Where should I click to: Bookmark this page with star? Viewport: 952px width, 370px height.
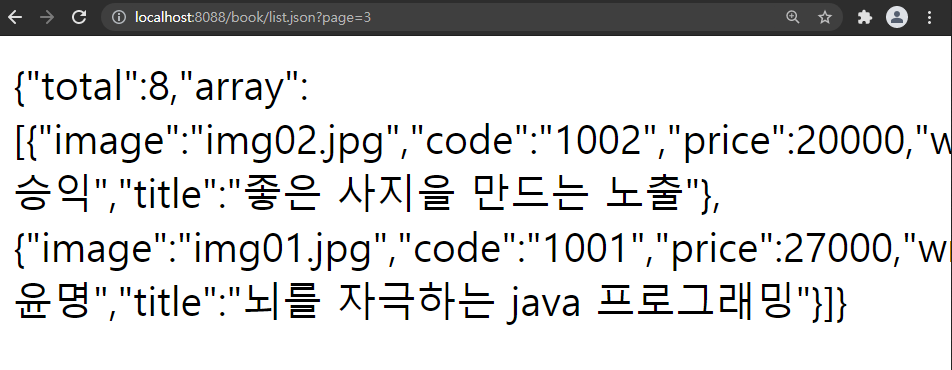(824, 17)
